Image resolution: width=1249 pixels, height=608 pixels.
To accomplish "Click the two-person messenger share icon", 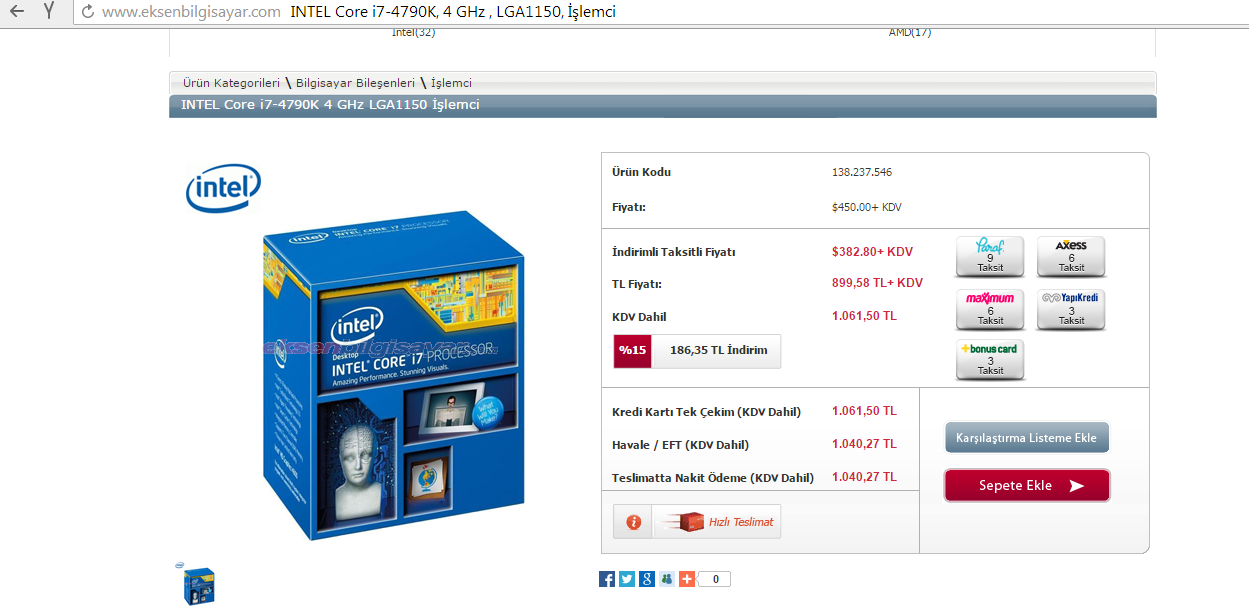I will coord(667,579).
